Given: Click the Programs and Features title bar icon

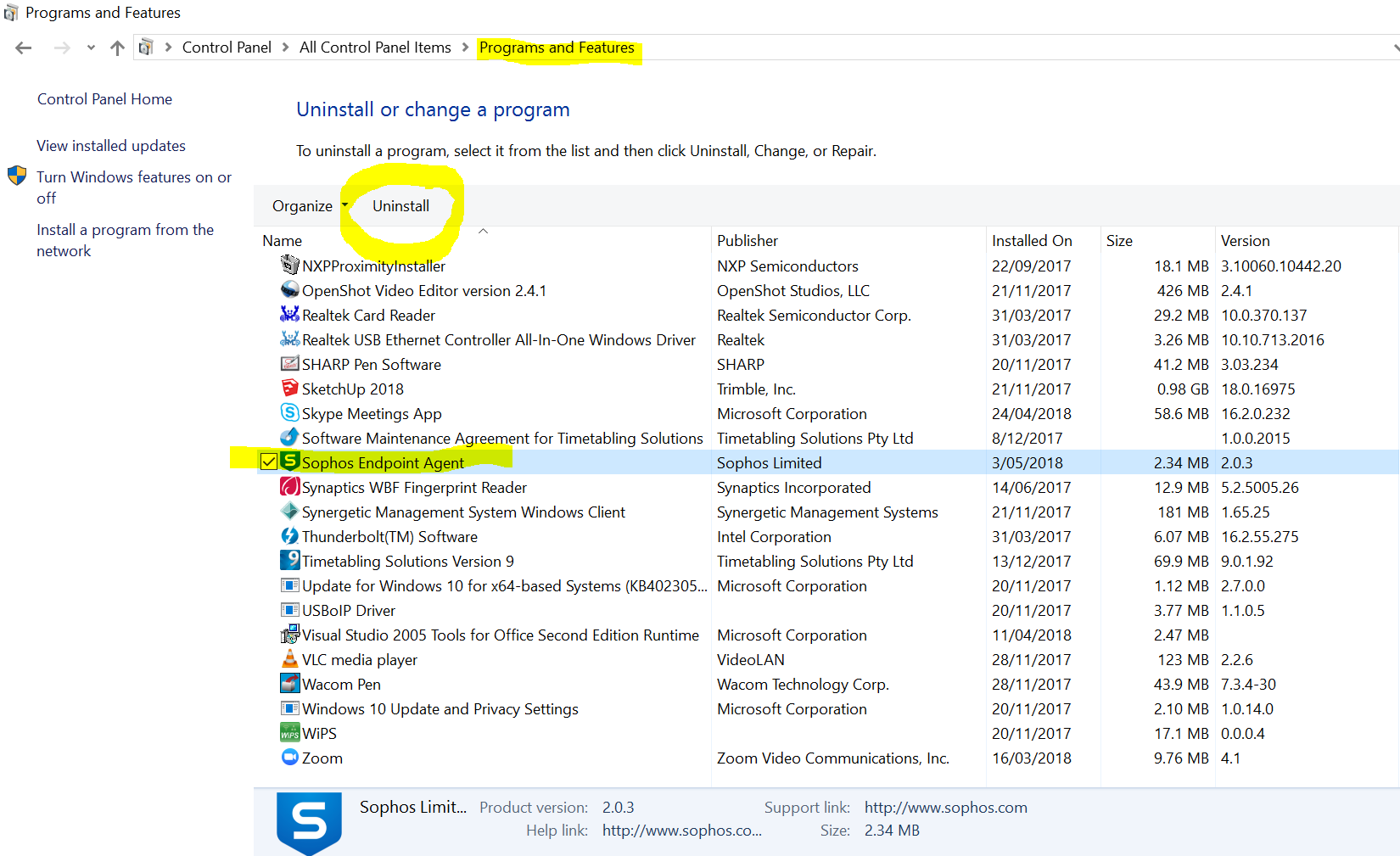Looking at the screenshot, I should tap(11, 13).
